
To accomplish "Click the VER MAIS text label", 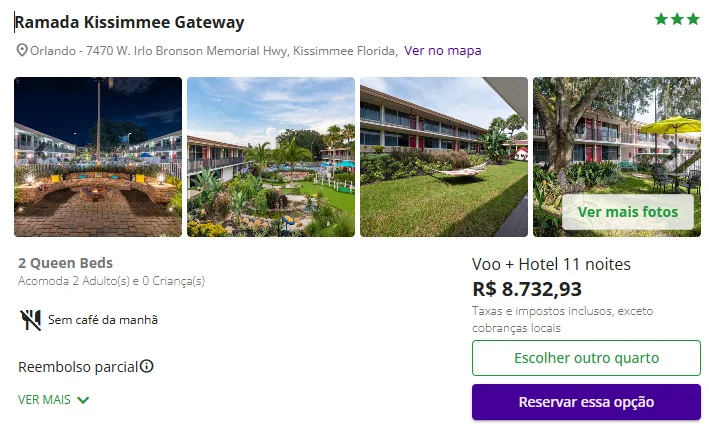I will click(44, 400).
